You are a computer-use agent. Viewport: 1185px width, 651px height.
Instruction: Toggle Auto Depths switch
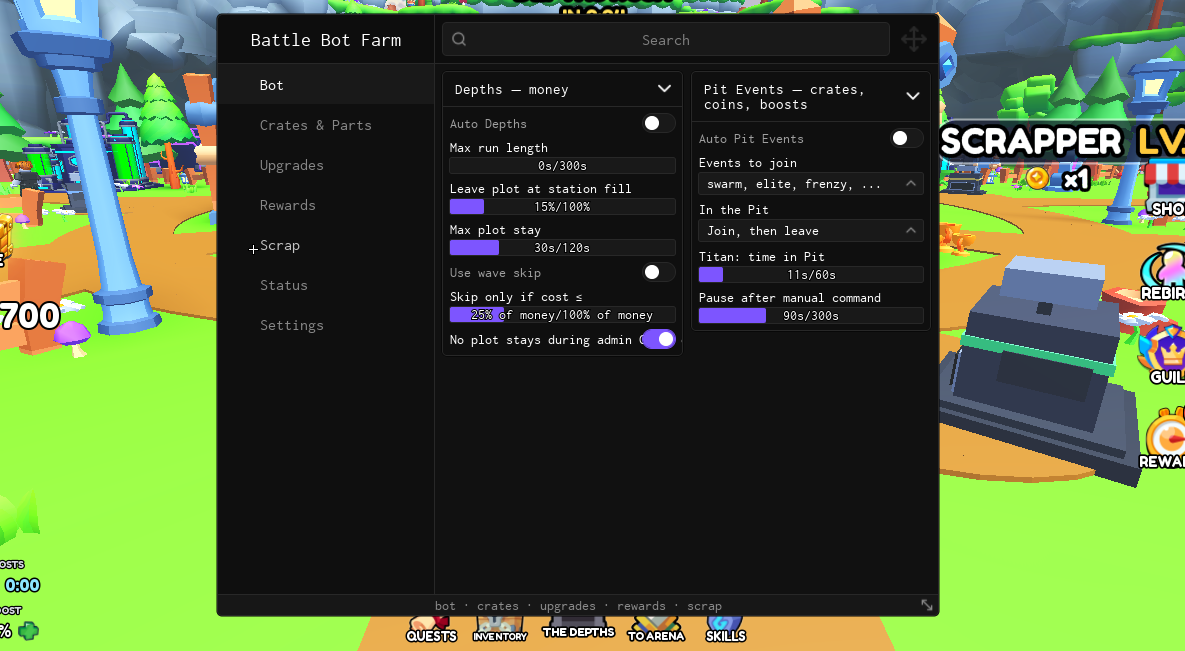click(x=657, y=123)
